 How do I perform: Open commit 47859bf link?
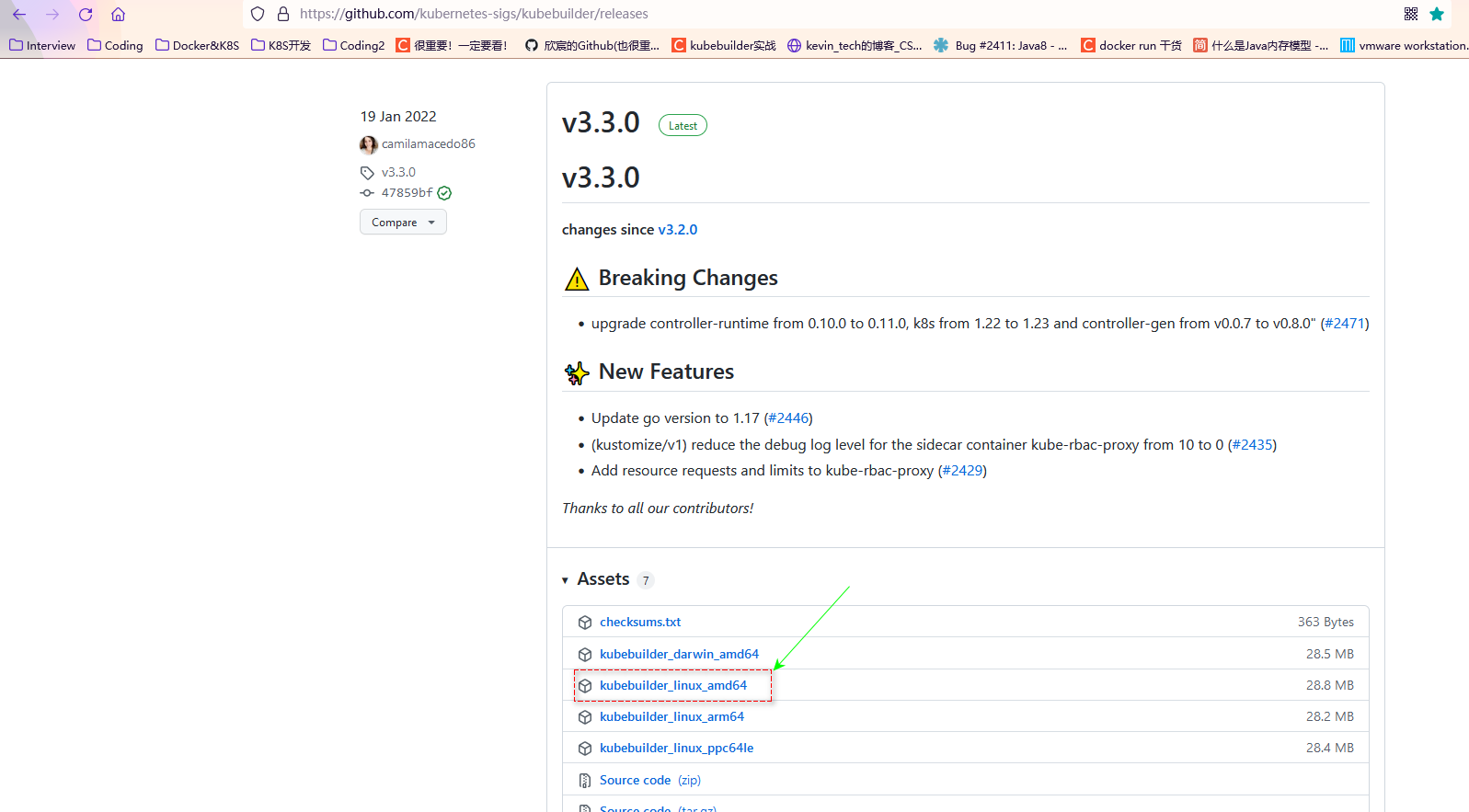(407, 192)
